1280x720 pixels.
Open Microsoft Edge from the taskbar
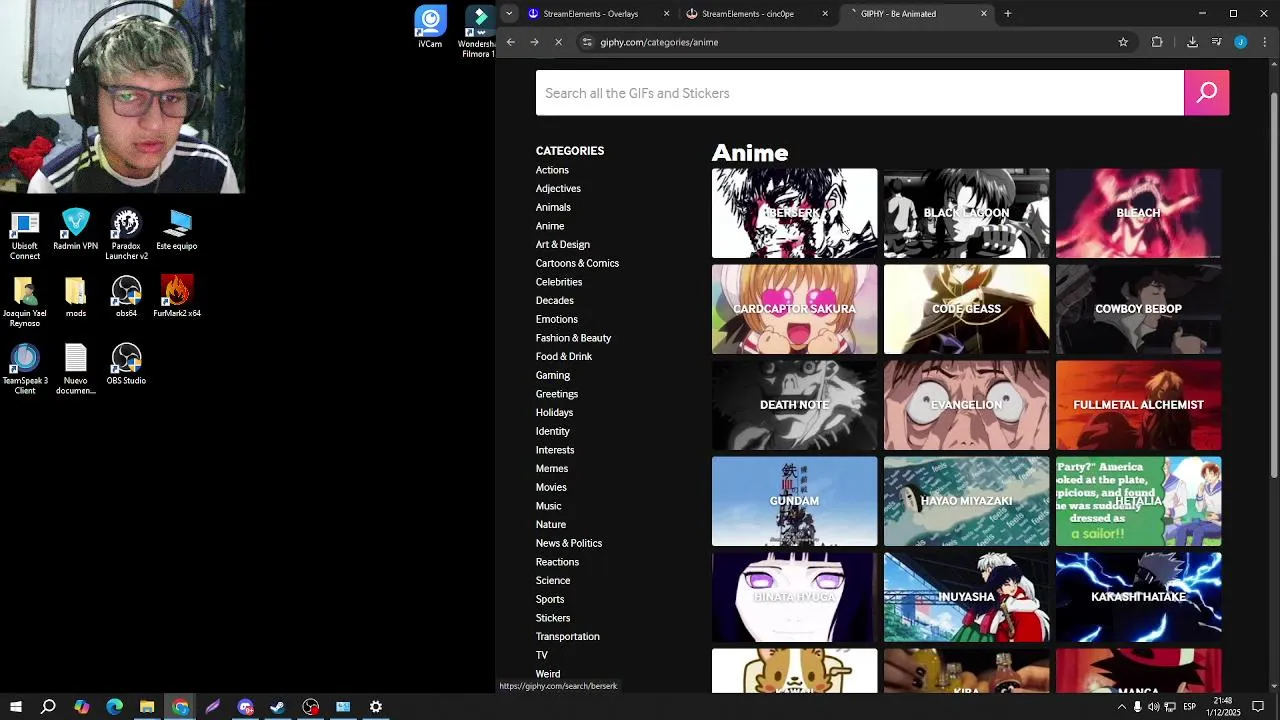pos(114,707)
